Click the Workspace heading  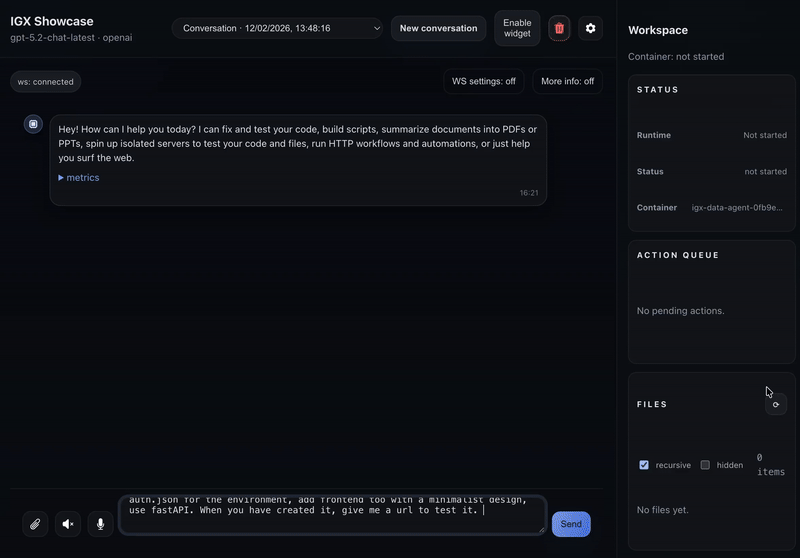click(658, 30)
